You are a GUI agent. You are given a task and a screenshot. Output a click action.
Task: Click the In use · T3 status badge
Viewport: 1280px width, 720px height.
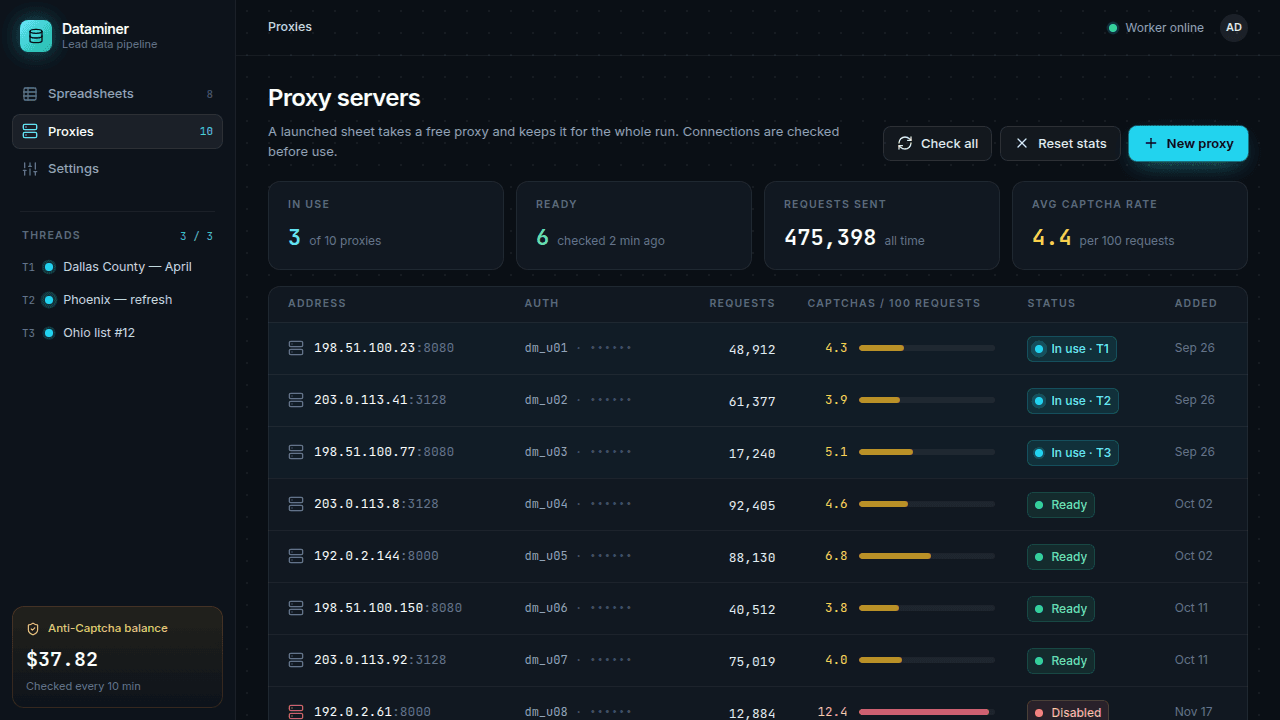point(1073,453)
